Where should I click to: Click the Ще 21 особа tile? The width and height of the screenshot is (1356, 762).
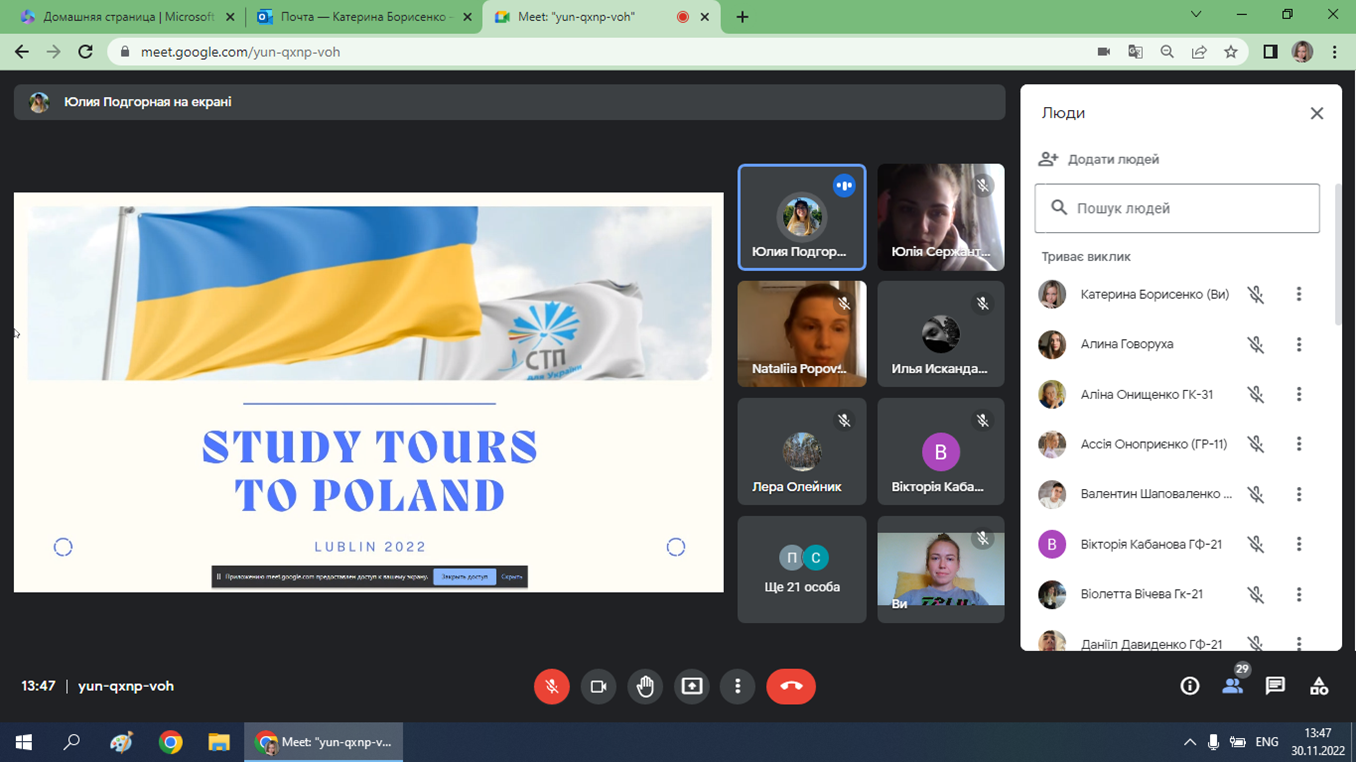(802, 570)
